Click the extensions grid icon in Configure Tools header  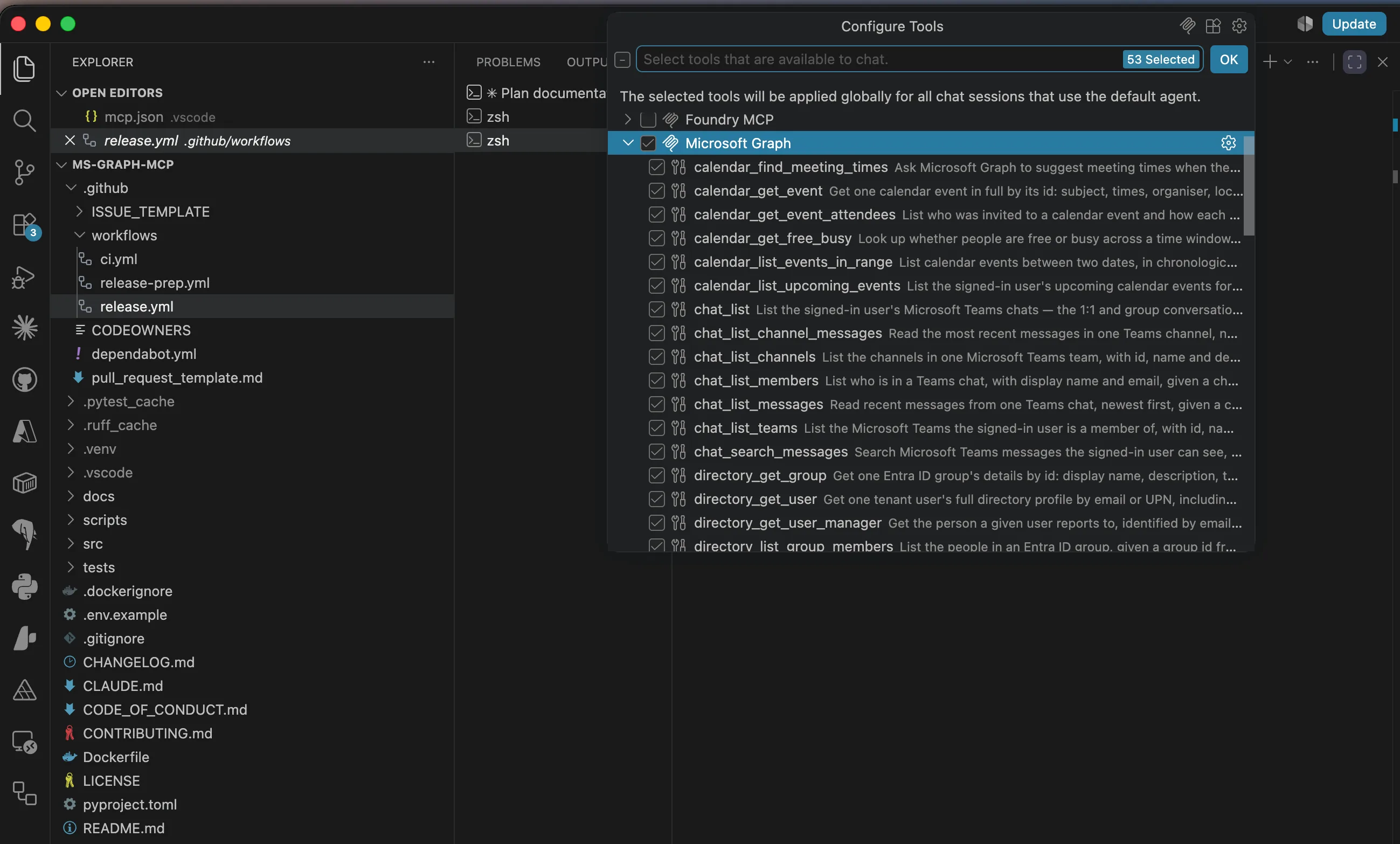pyautogui.click(x=1213, y=26)
